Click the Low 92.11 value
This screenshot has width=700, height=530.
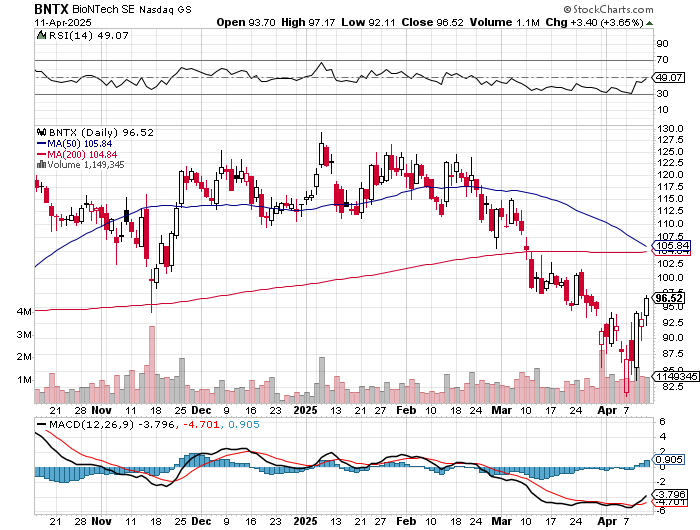click(x=368, y=22)
